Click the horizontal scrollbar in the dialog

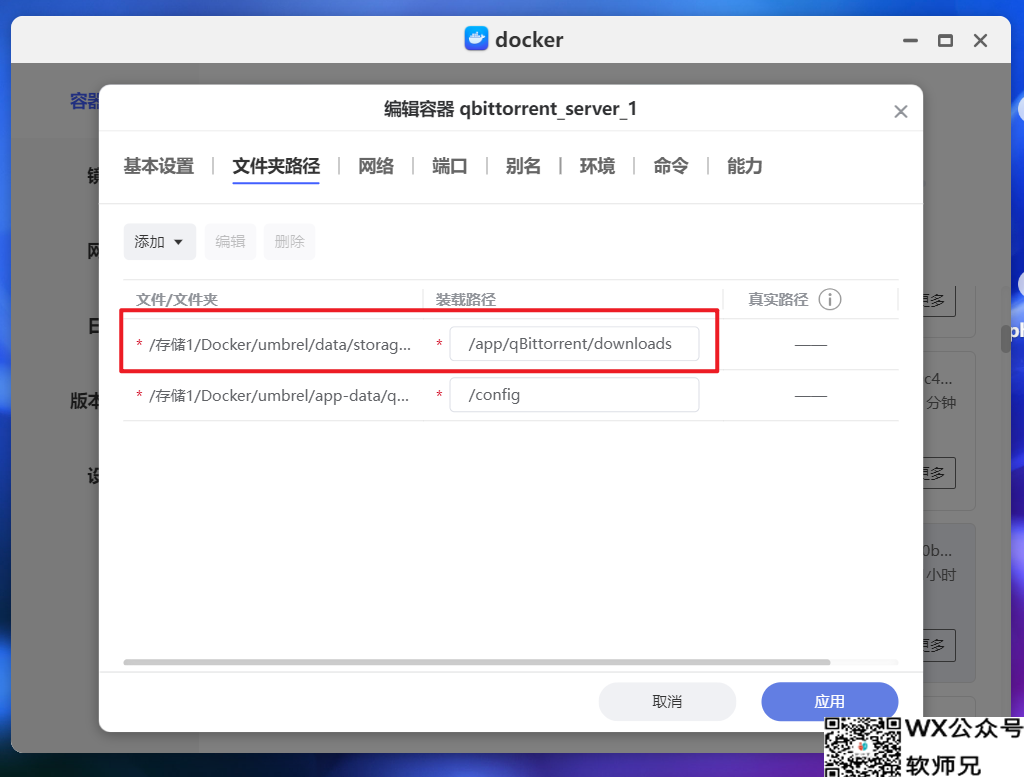pyautogui.click(x=477, y=662)
